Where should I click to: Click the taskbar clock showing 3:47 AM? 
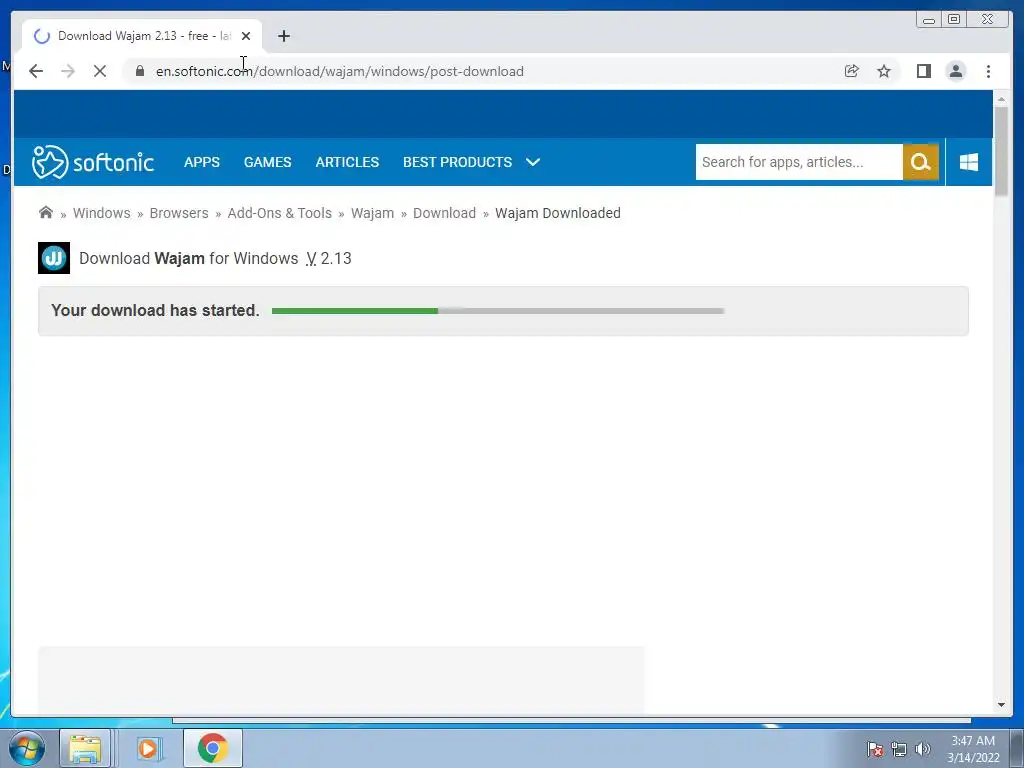[973, 749]
